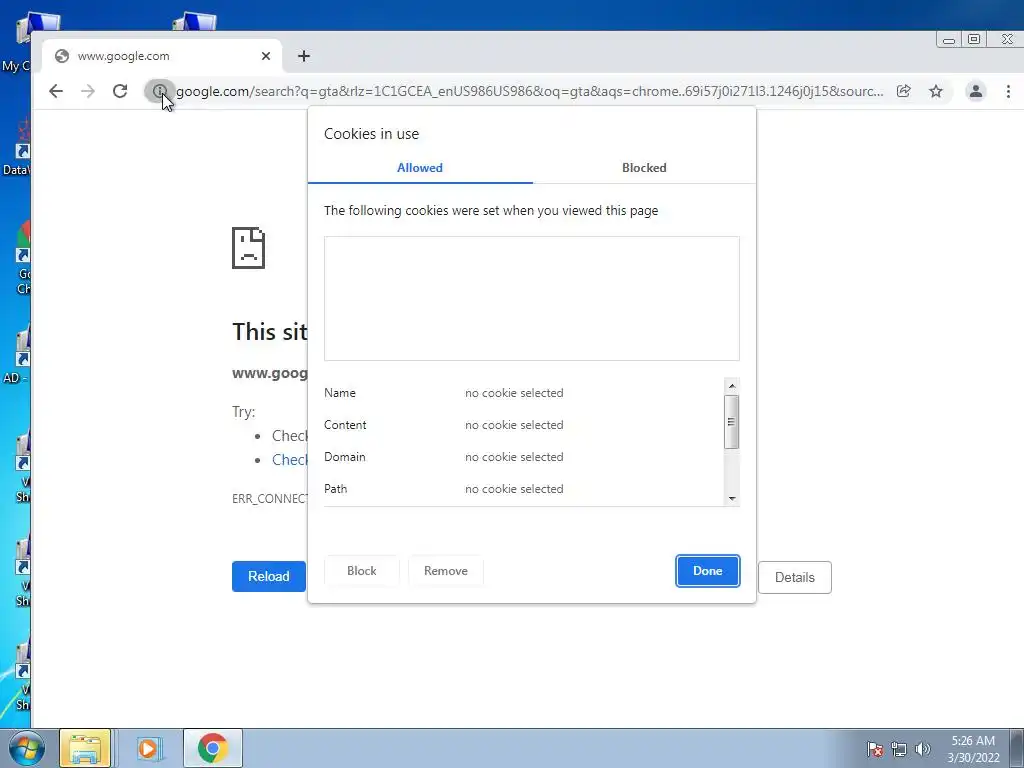The image size is (1024, 768).
Task: Open Action Center flag tray icon
Action: pyautogui.click(x=874, y=749)
